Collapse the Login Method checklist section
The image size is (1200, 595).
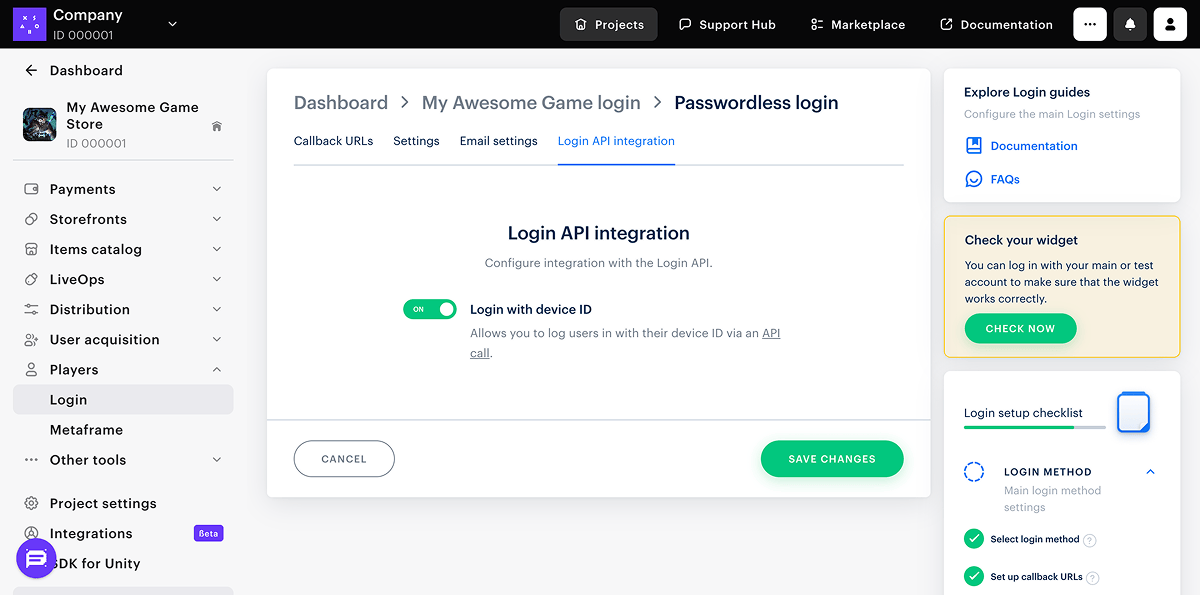(x=1150, y=472)
